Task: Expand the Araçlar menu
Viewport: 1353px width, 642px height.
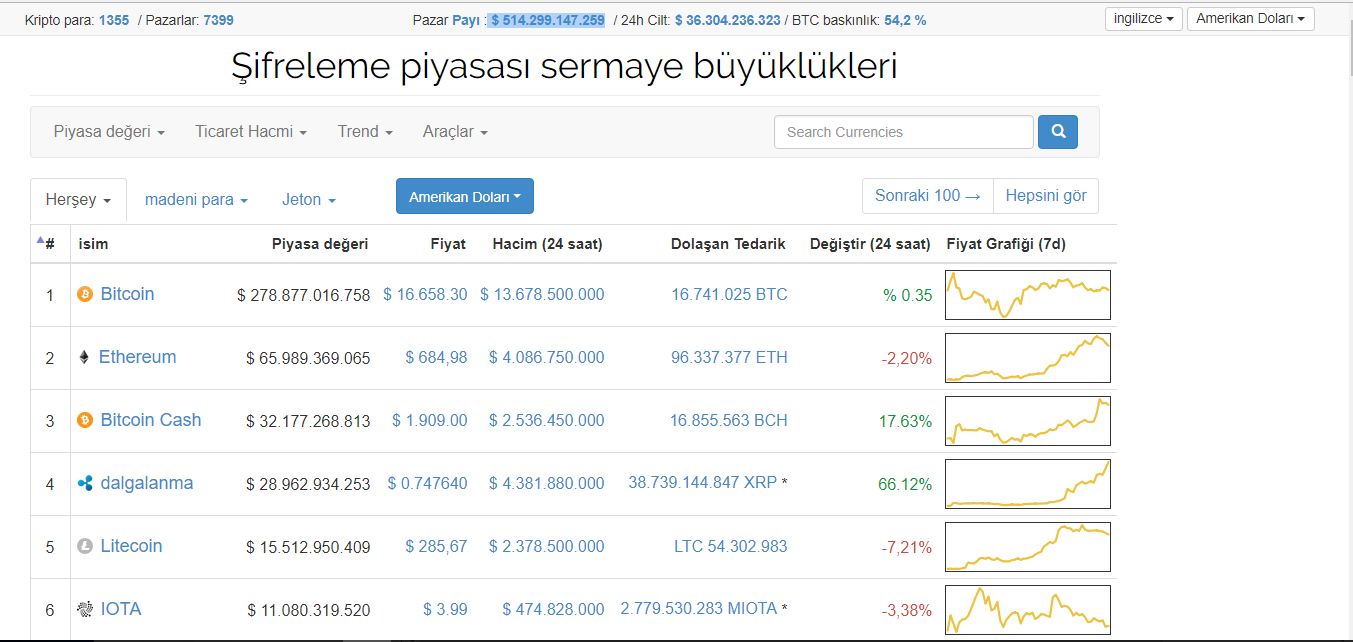Action: (x=455, y=132)
